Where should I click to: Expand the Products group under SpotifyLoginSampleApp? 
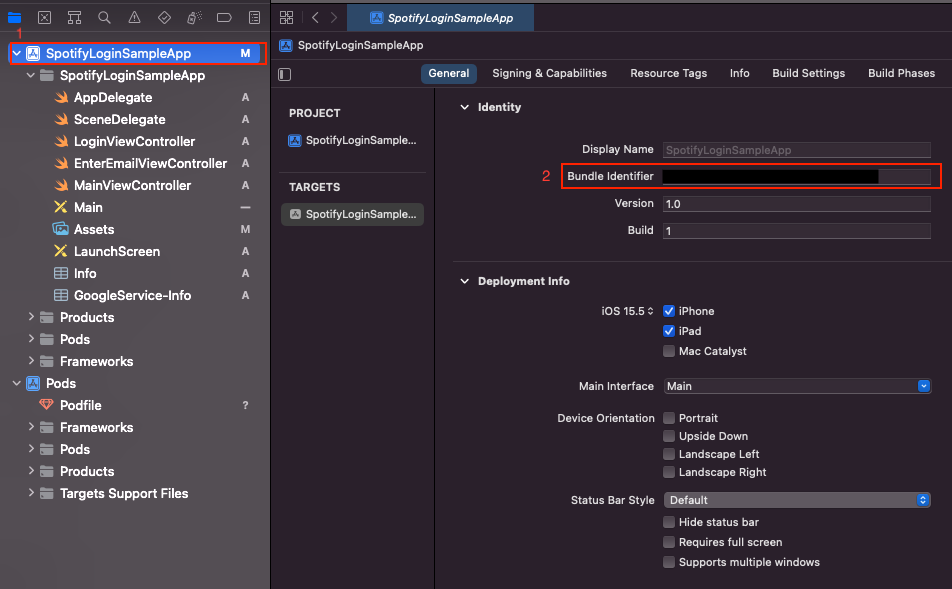[x=31, y=317]
